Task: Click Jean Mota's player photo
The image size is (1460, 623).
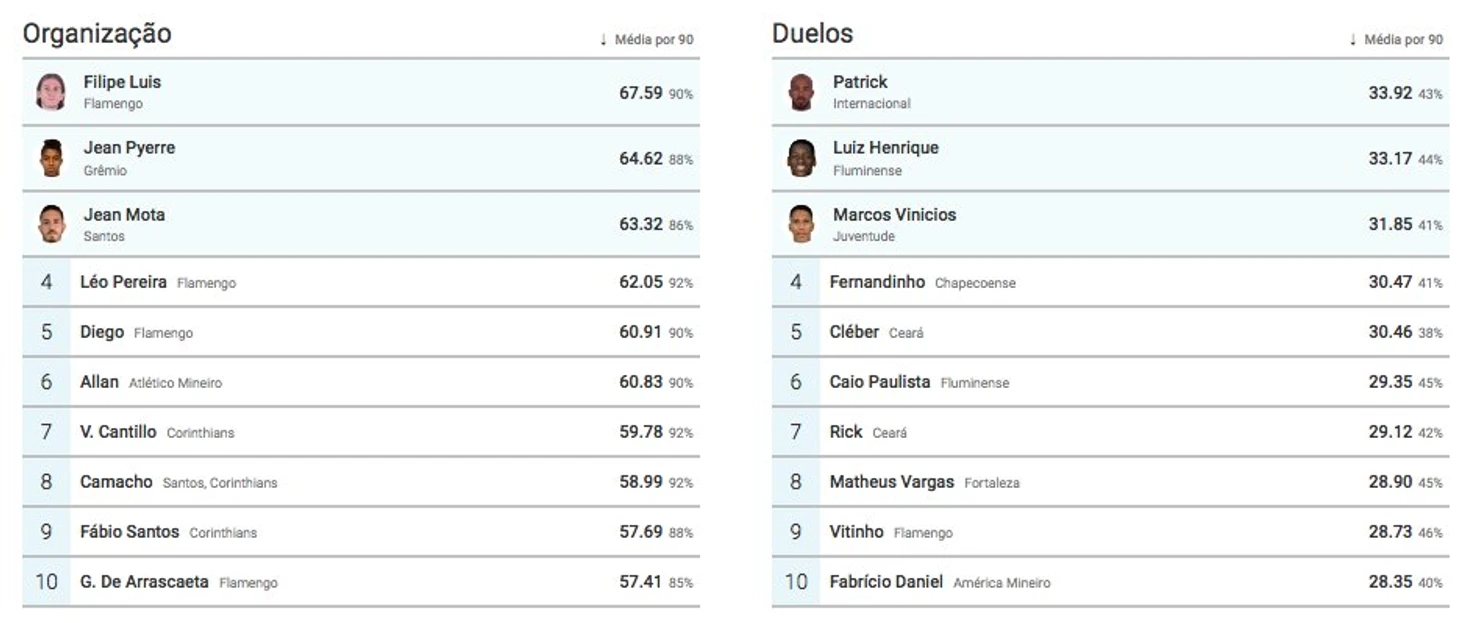Action: click(x=51, y=224)
